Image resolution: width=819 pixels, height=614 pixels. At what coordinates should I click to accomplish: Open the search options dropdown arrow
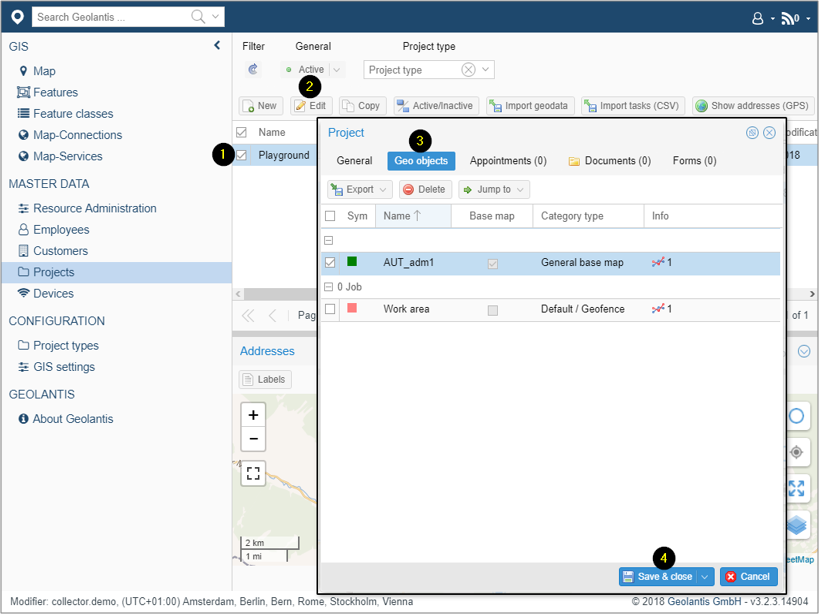215,17
